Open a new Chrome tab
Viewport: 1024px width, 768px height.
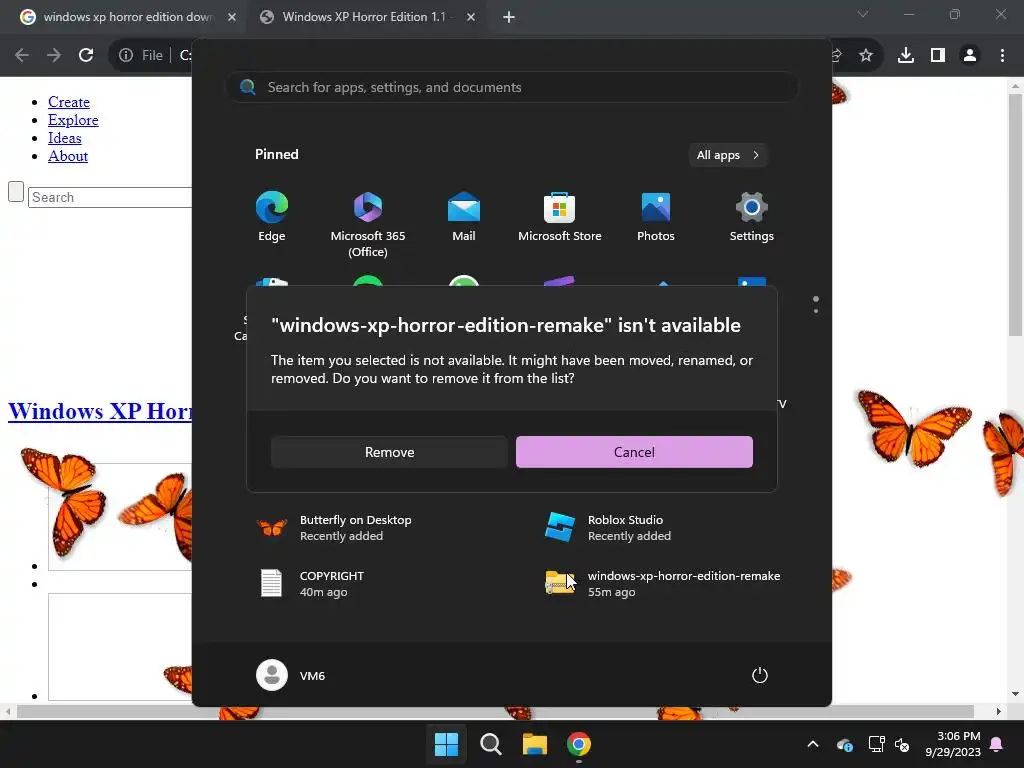tap(509, 17)
